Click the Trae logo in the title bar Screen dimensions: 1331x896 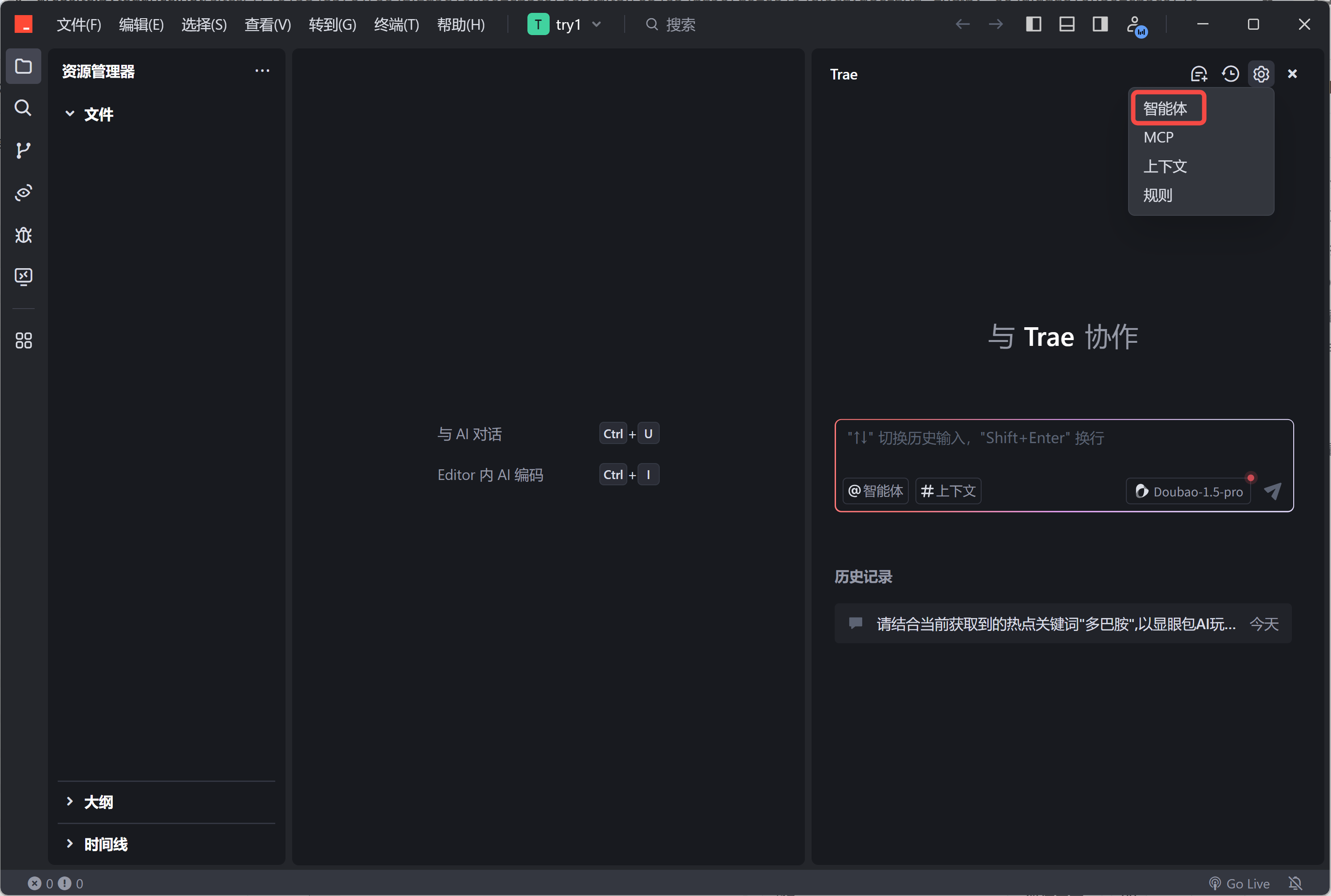(24, 24)
